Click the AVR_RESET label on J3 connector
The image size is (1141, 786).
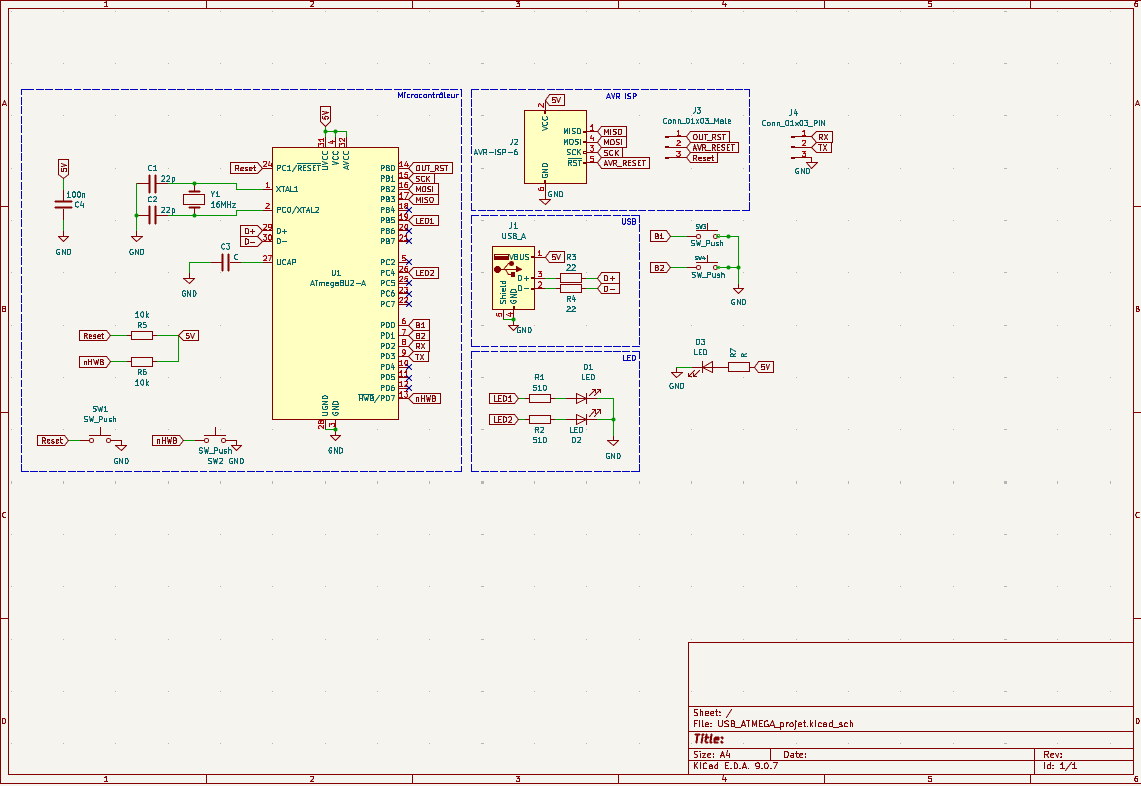[x=714, y=147]
